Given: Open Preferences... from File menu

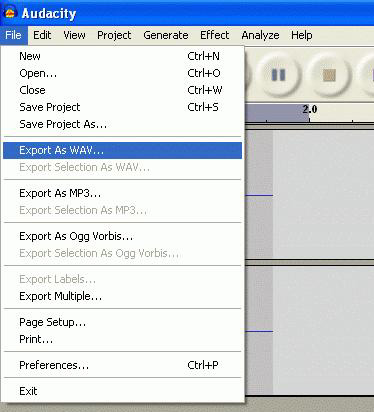Looking at the screenshot, I should tap(123, 365).
